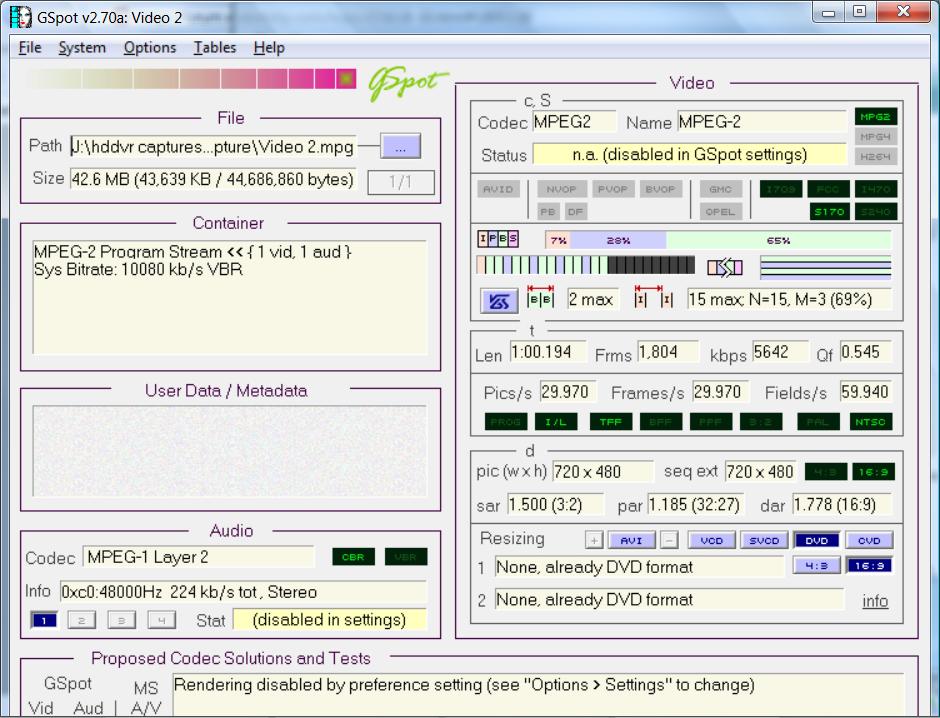Select DVD resizing target
The image size is (940, 718).
click(817, 540)
